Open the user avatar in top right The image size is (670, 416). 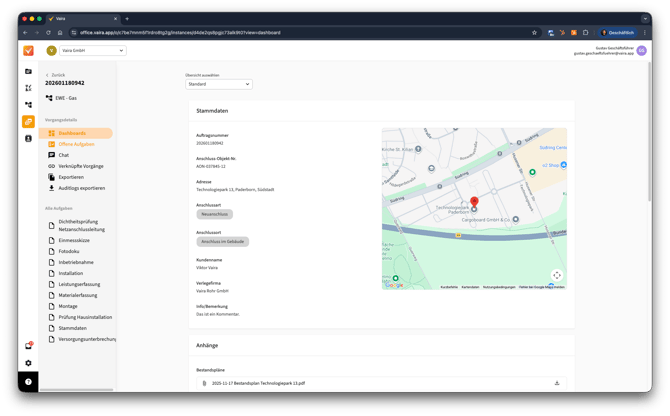click(642, 50)
